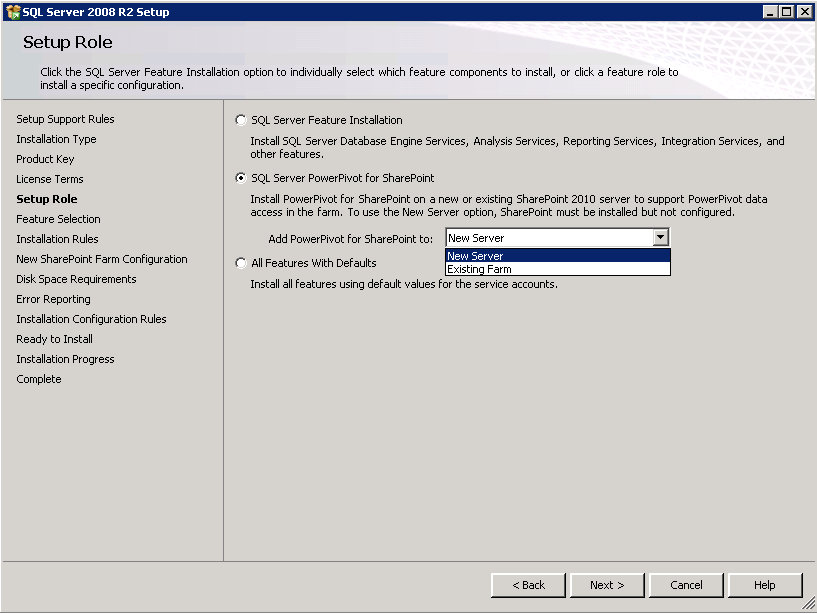The width and height of the screenshot is (817, 614).
Task: Click New SharePoint Farm Configuration step
Action: 102,259
